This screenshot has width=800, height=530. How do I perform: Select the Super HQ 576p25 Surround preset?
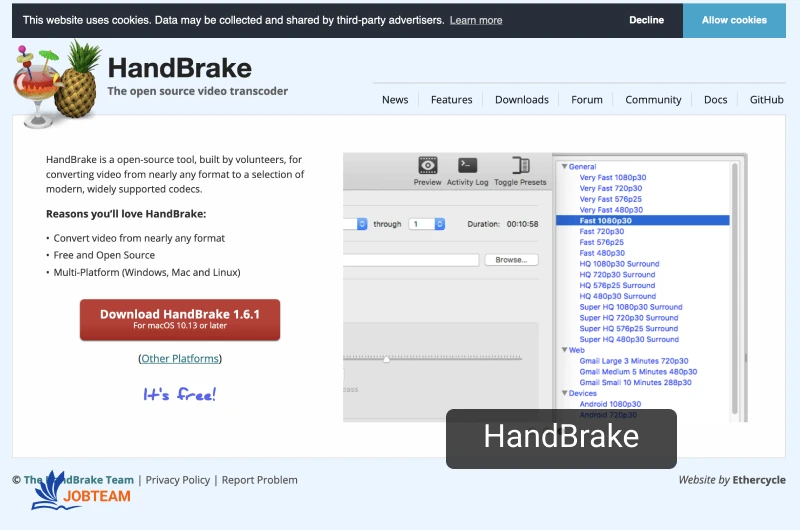(x=629, y=329)
